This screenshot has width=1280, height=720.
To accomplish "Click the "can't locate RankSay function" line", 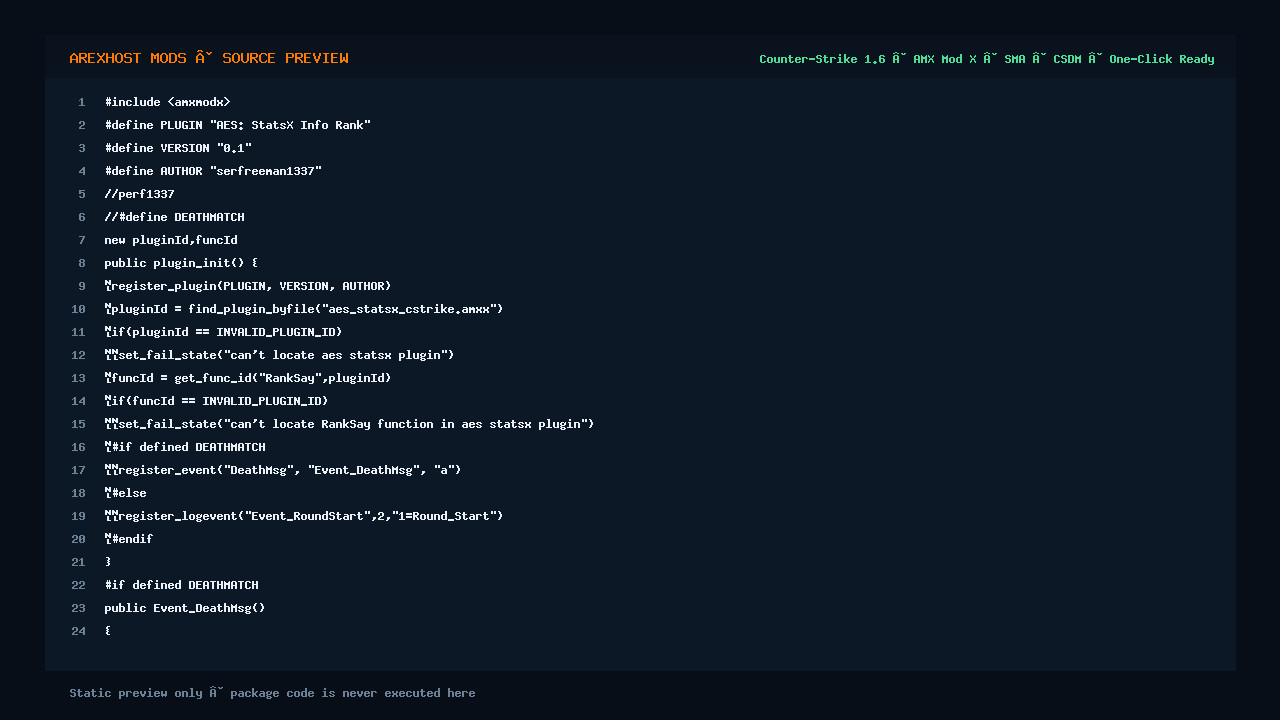I will point(349,424).
